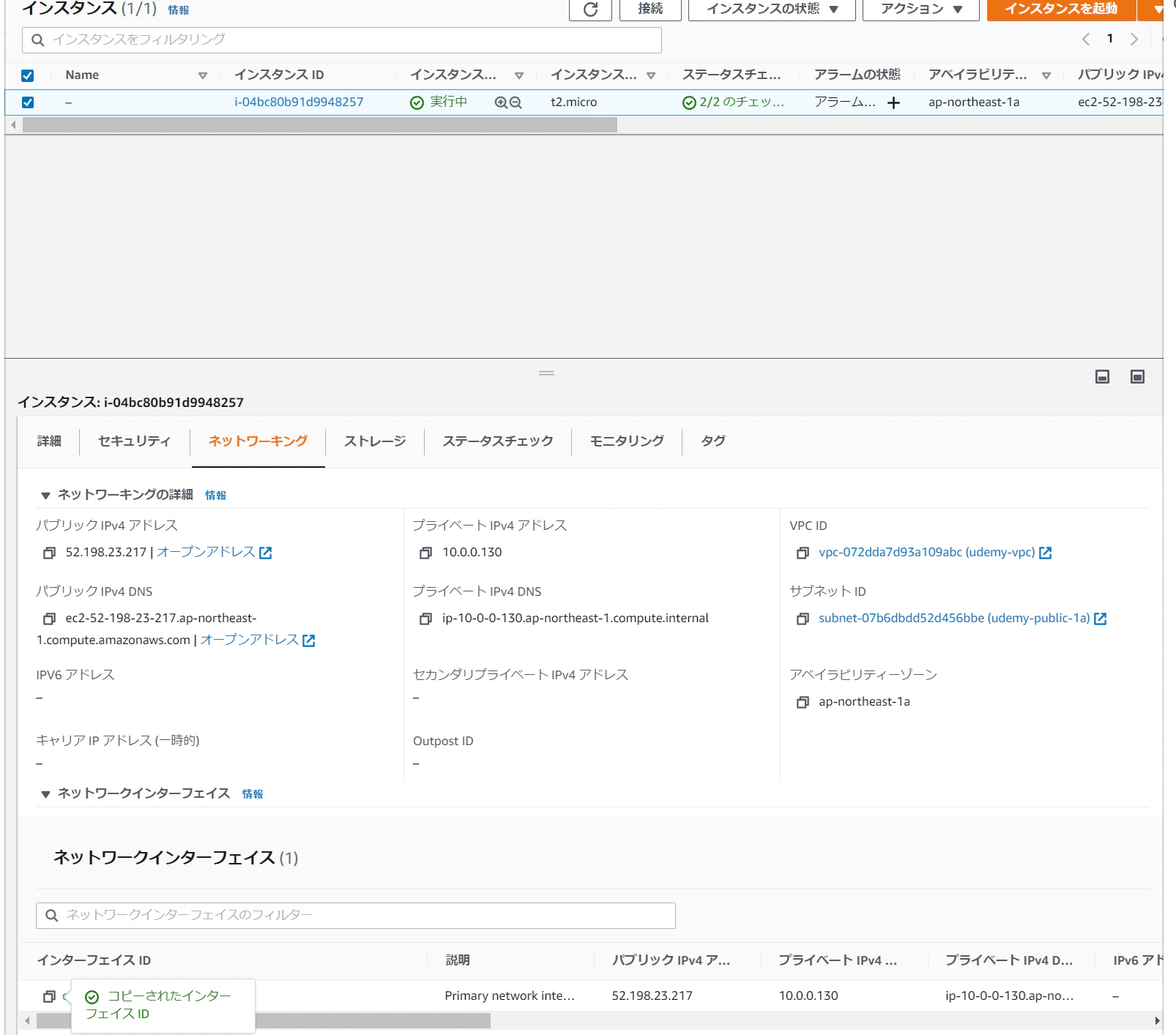Go to previous page of instances
This screenshot has height=1035, width=1176.
pos(1086,39)
